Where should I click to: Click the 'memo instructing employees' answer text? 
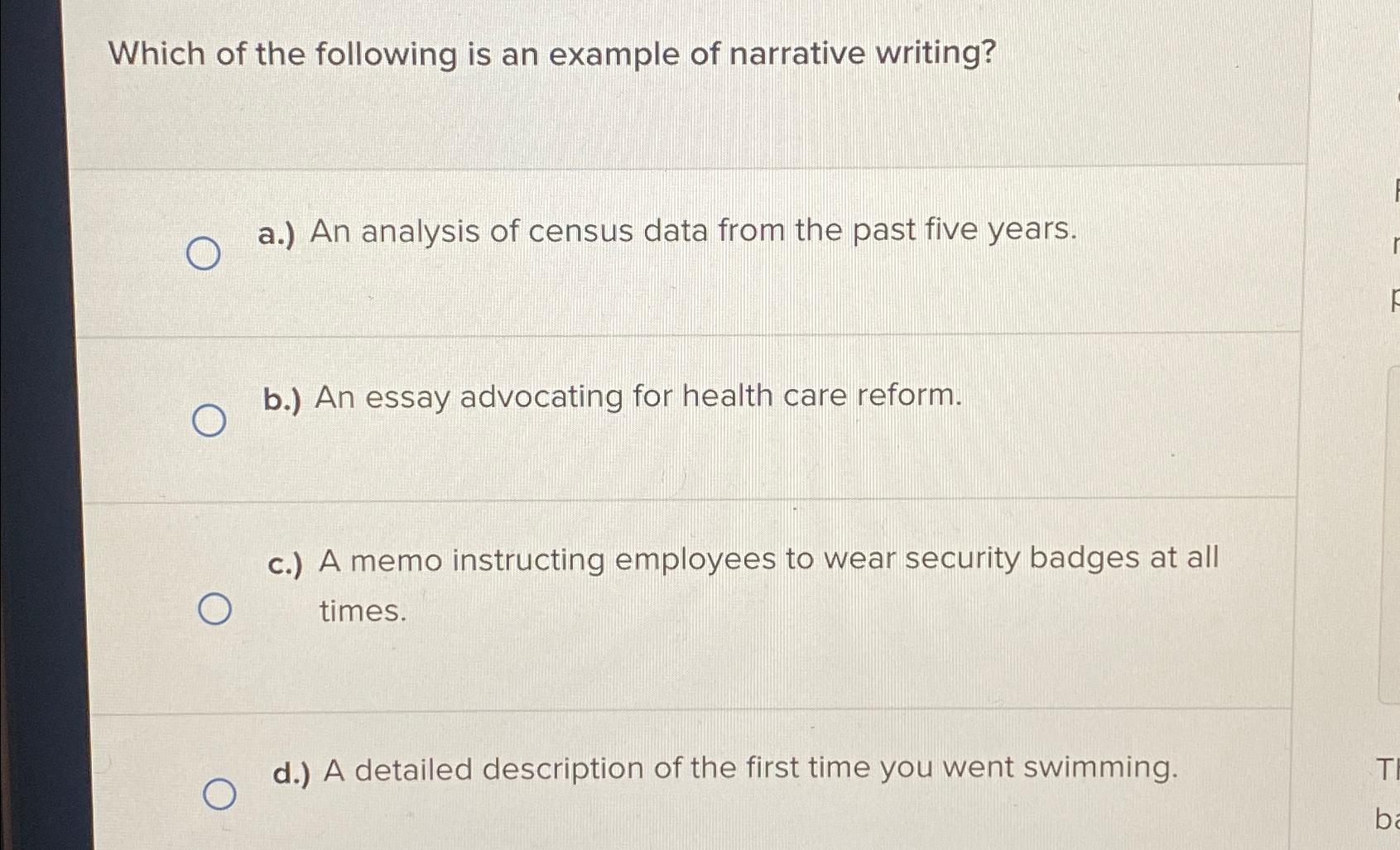pos(768,559)
